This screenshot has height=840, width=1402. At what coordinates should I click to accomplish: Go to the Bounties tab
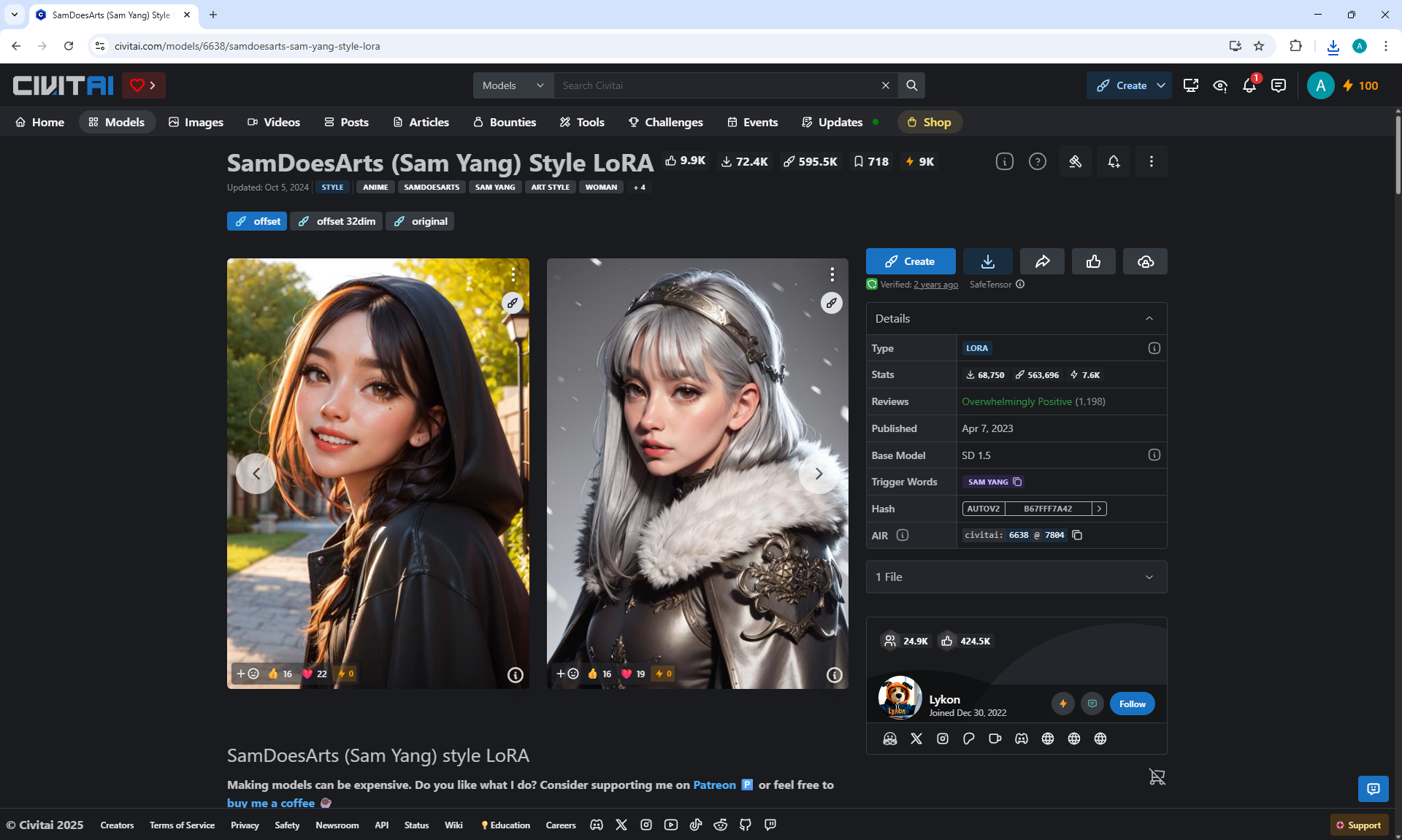point(505,122)
